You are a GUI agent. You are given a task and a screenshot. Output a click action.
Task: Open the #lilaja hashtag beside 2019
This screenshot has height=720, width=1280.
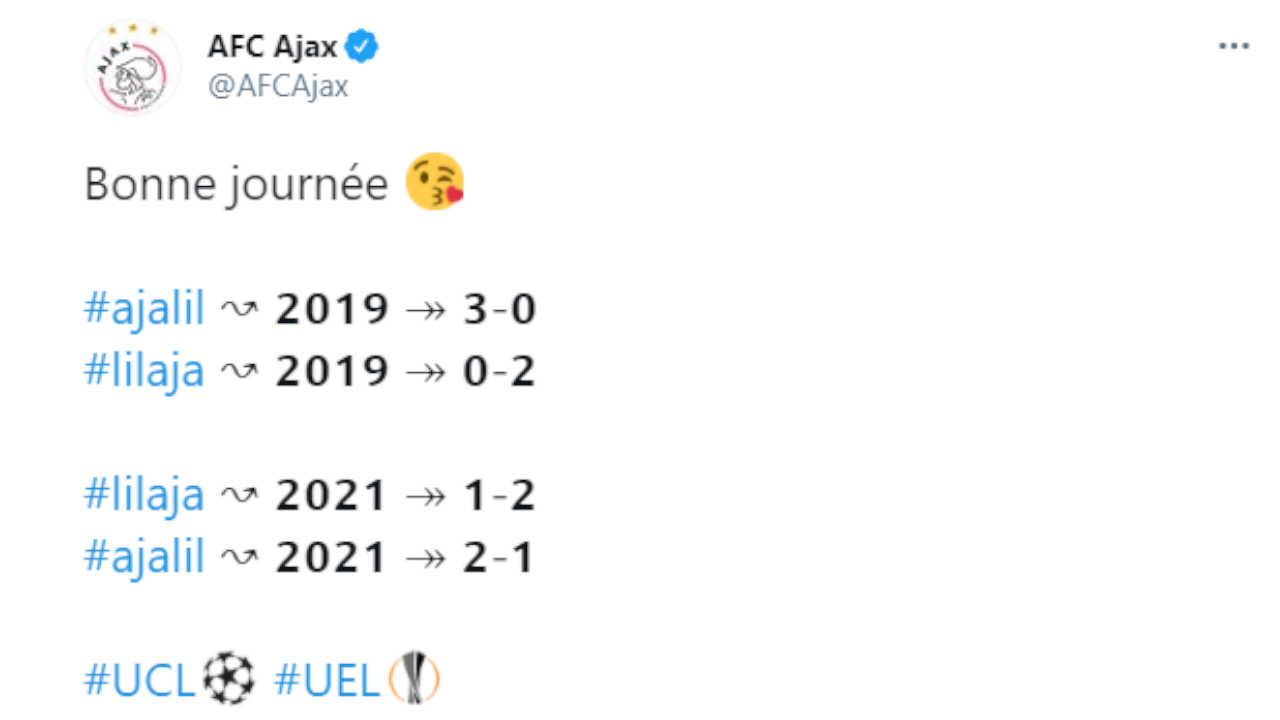(x=144, y=371)
